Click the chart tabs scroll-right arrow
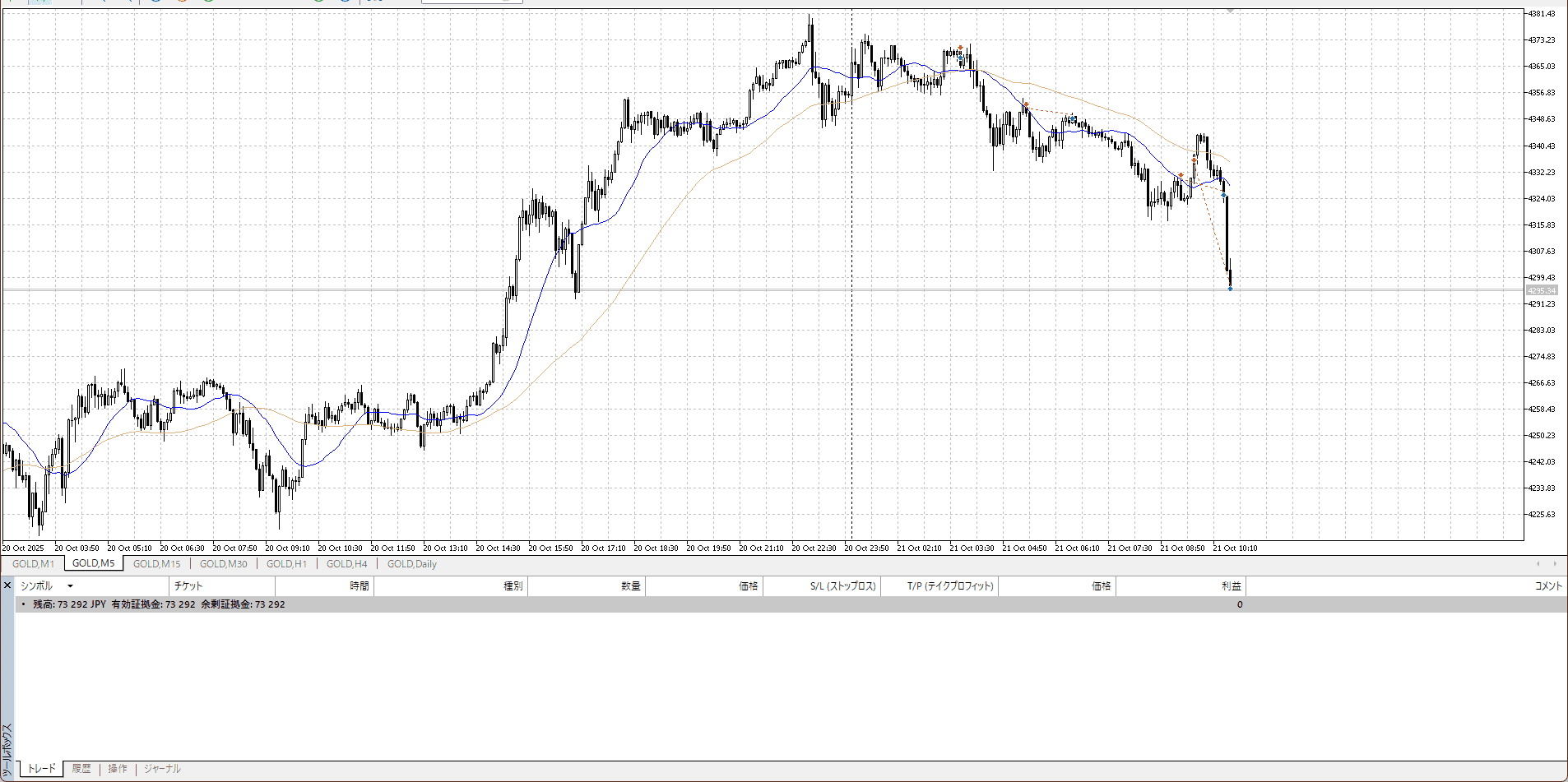 [x=1554, y=564]
